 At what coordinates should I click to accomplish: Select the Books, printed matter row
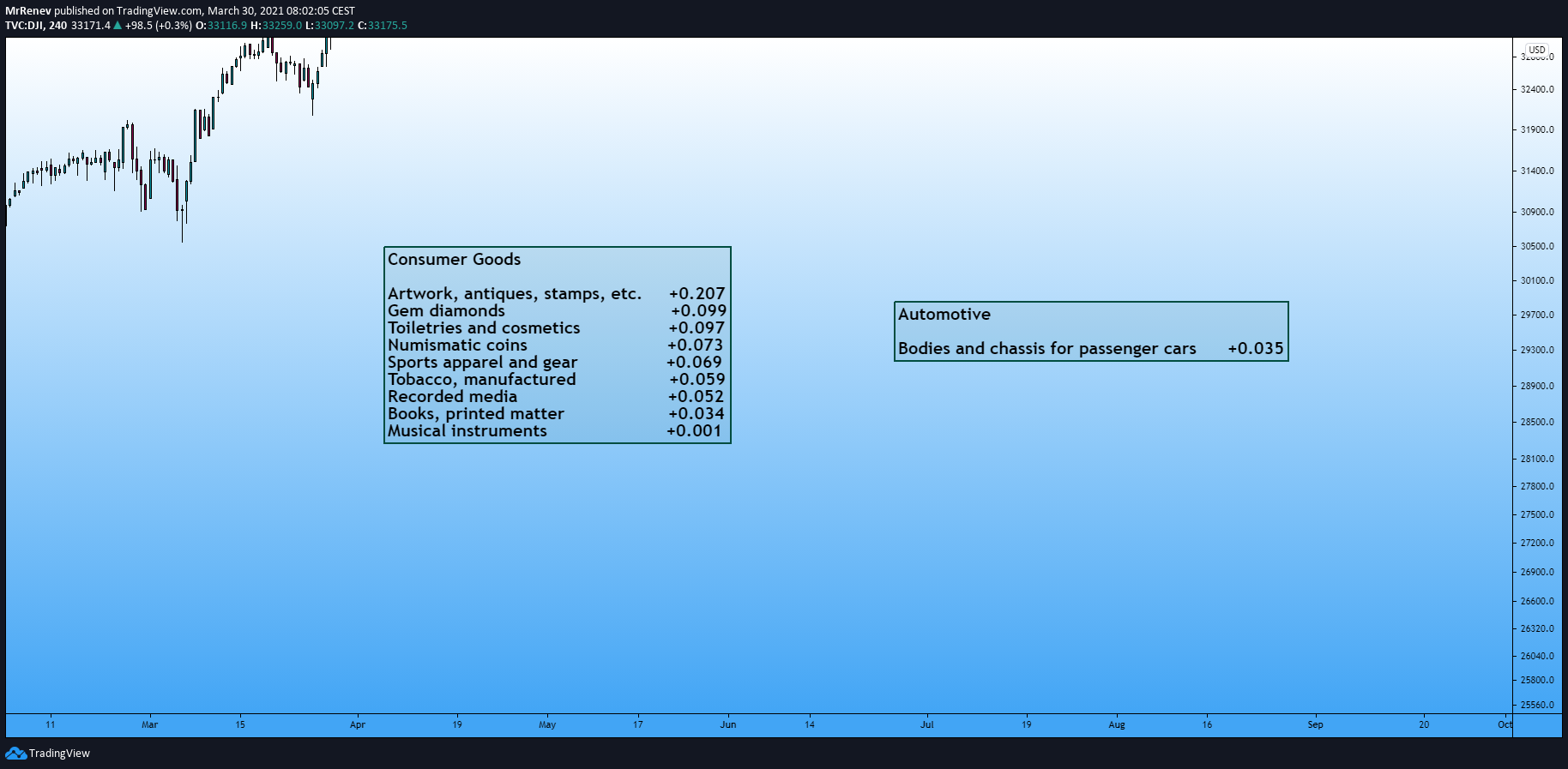556,414
